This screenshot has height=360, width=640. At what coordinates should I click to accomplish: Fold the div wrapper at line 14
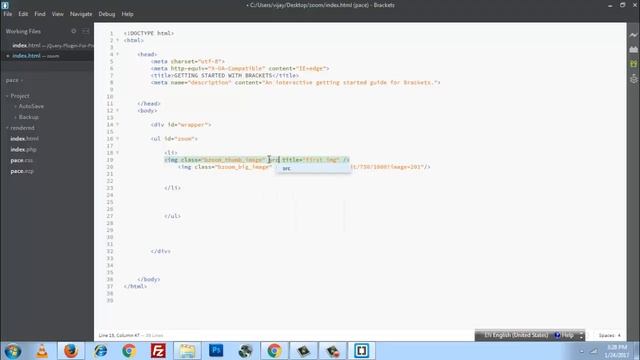118,124
